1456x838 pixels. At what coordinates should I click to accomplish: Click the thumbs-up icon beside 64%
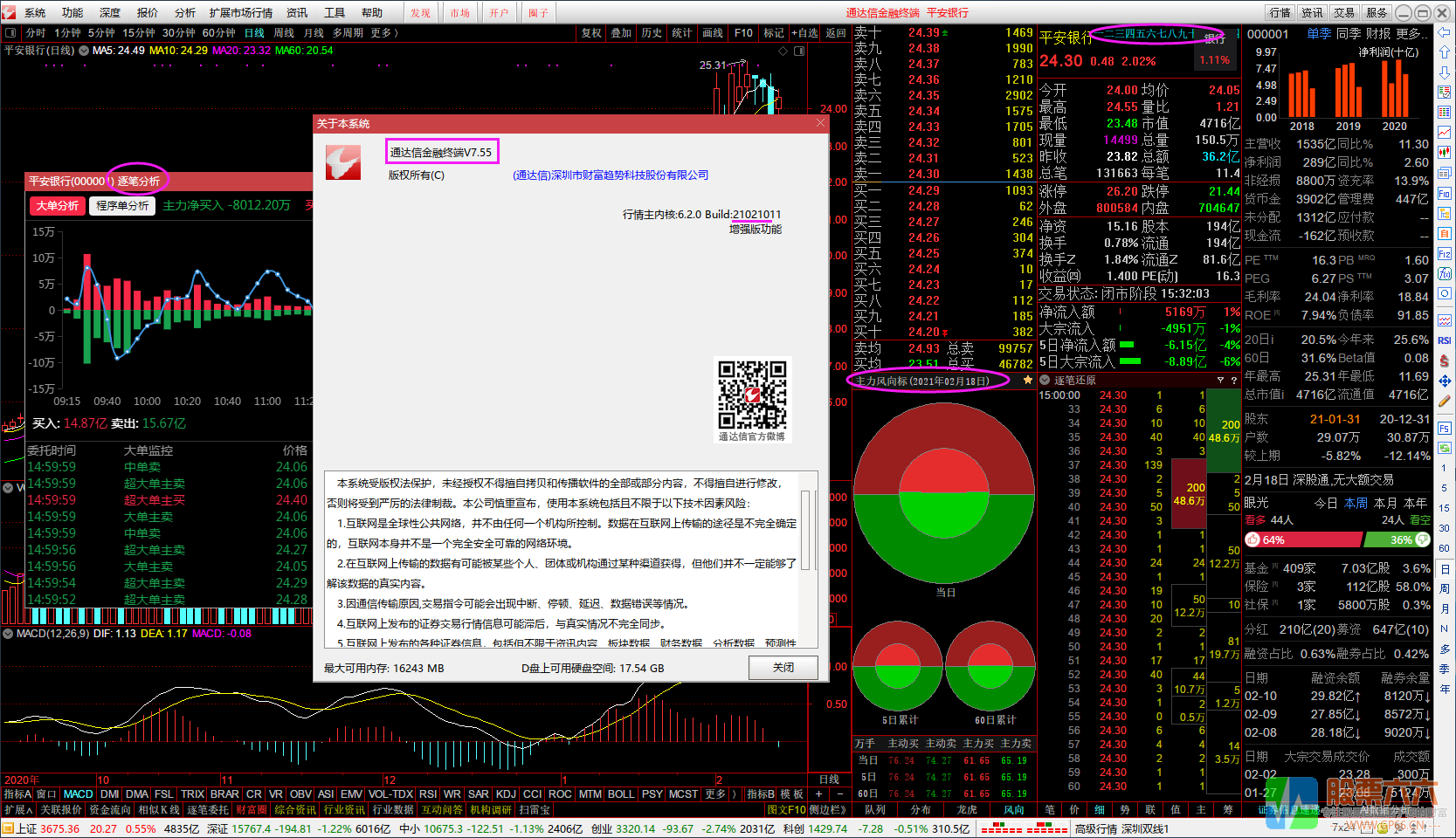(1252, 540)
